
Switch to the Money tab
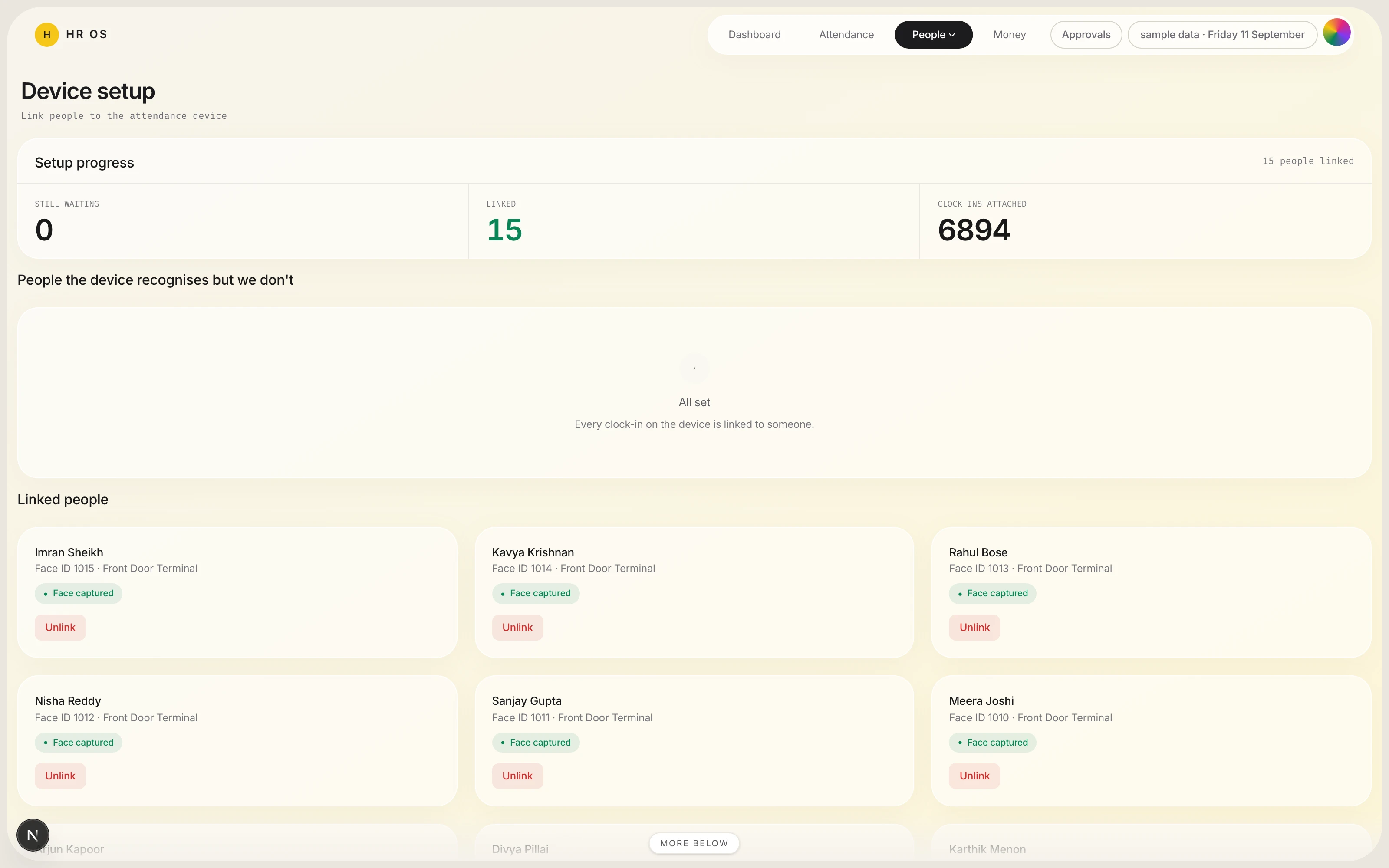1009,34
